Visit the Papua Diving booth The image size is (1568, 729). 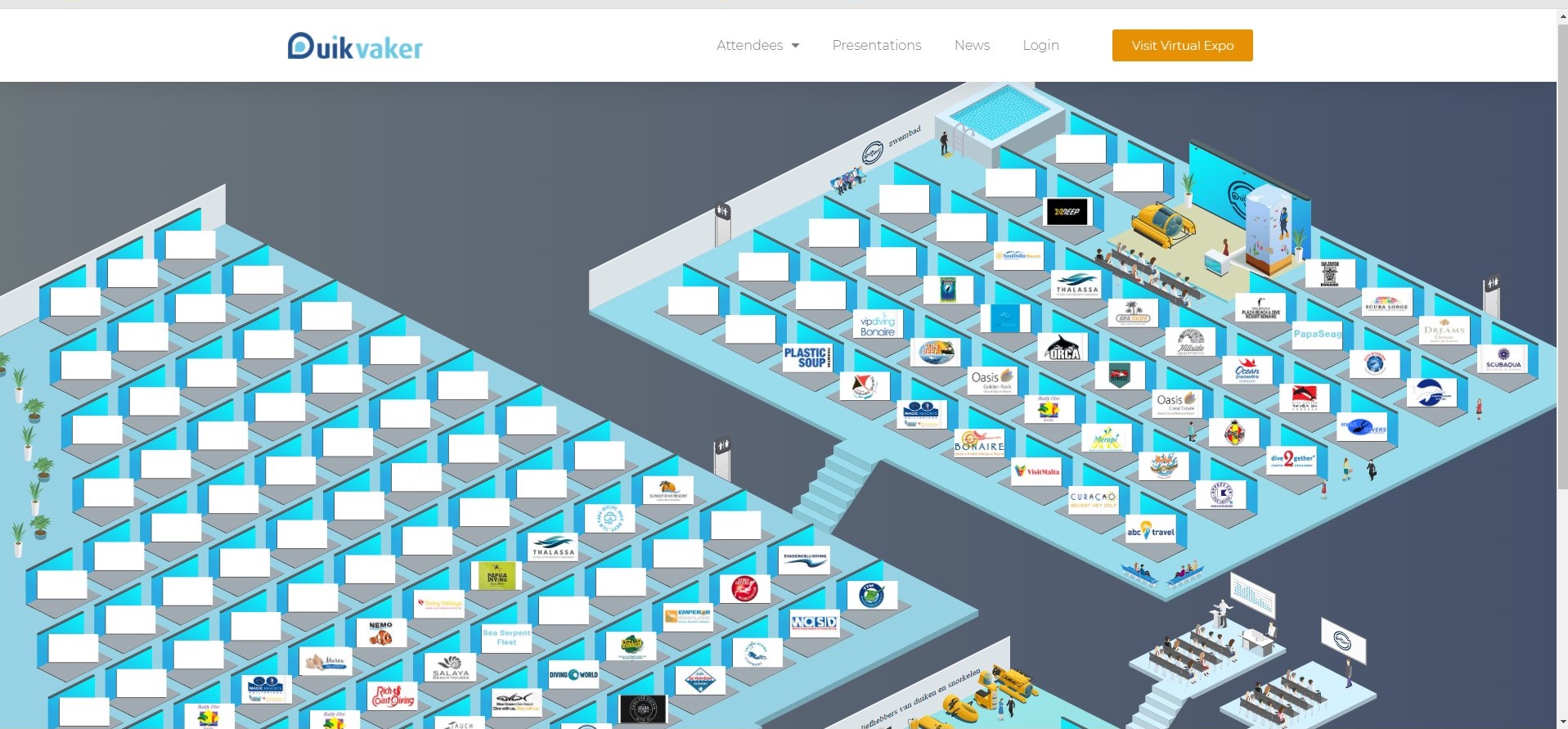click(x=496, y=576)
